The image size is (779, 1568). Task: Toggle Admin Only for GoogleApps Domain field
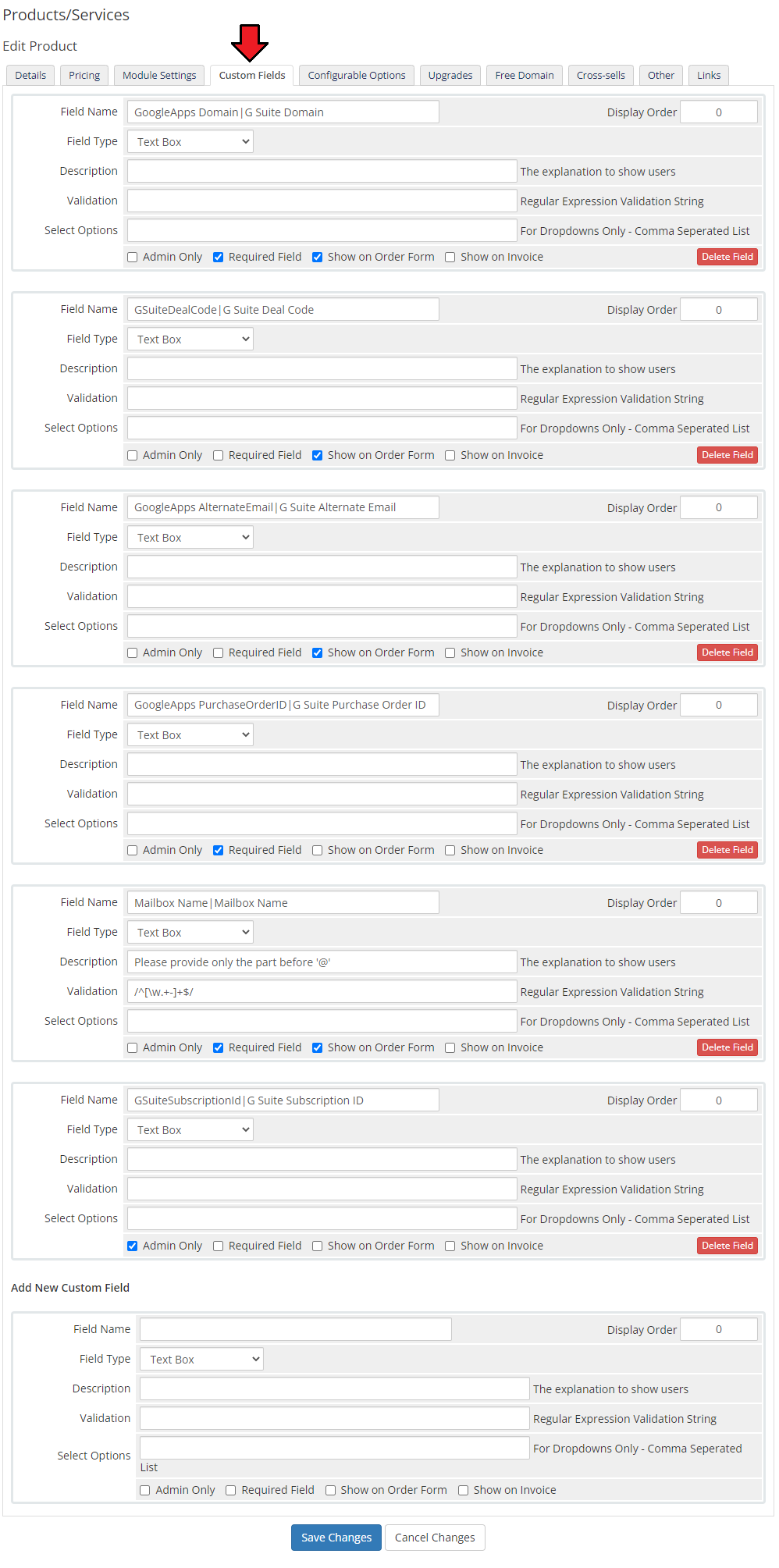pos(133,258)
